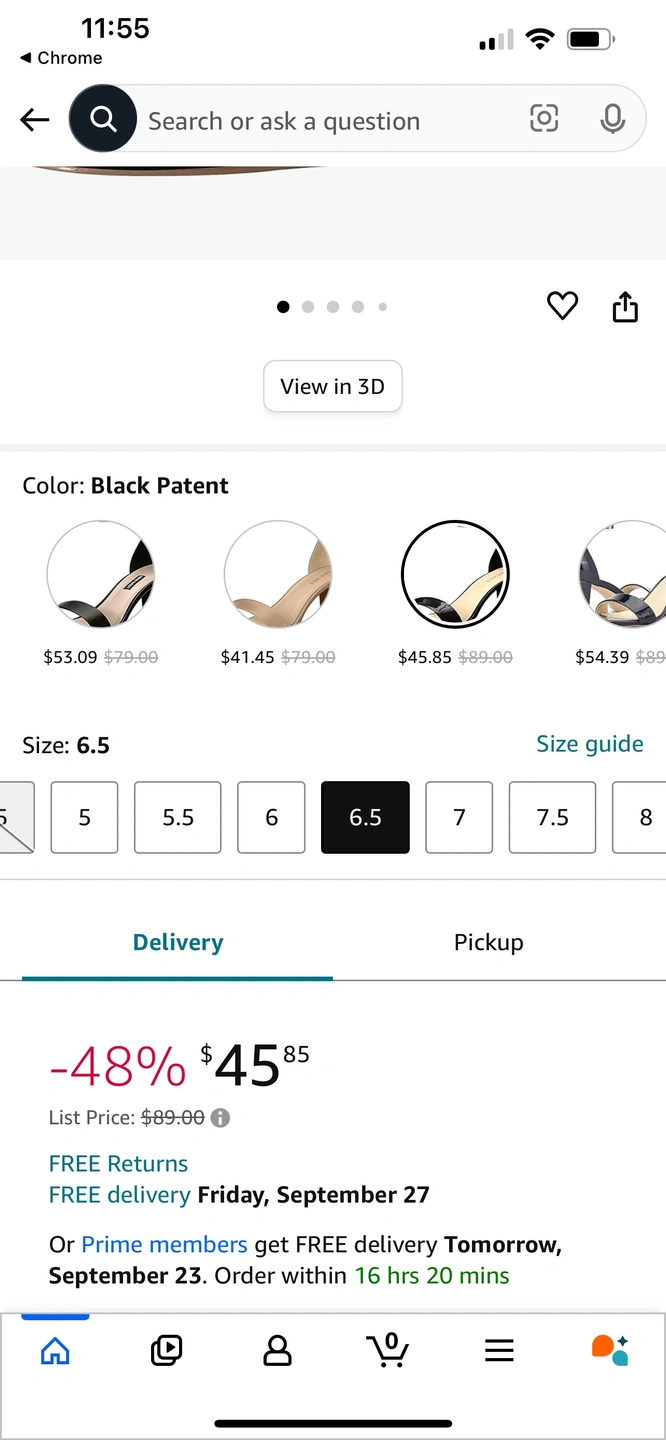This screenshot has width=666, height=1440.
Task: Tap the camera lens search icon
Action: 543,120
